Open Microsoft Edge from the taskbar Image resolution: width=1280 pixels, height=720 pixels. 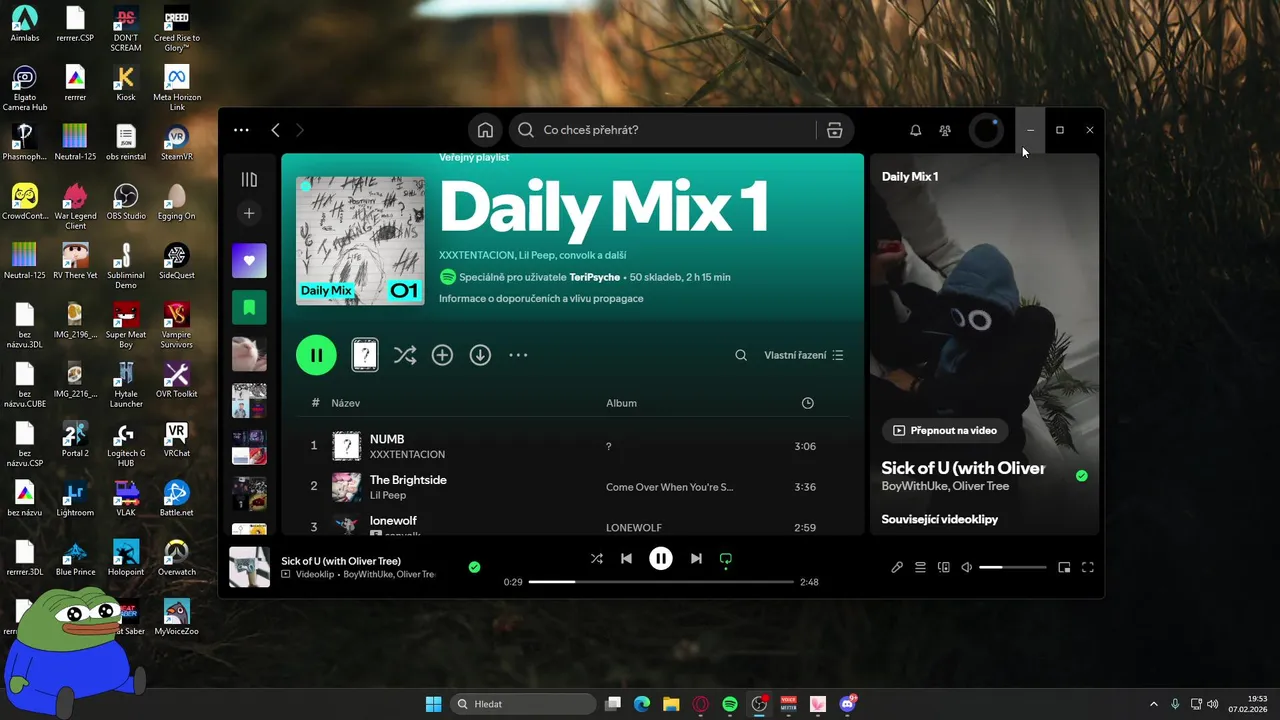tap(642, 704)
